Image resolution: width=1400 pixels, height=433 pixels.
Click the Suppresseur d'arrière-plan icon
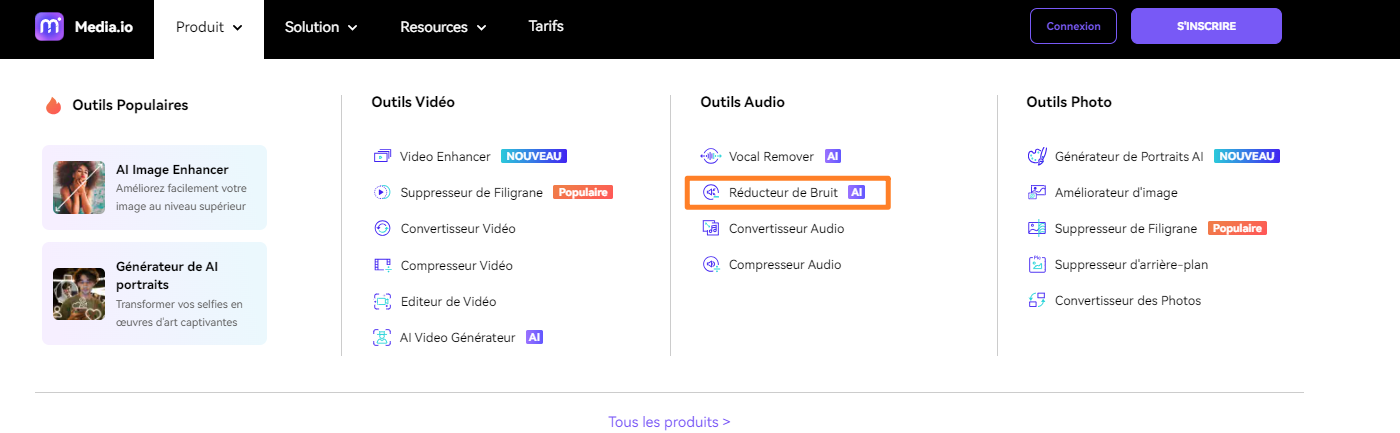[1037, 265]
